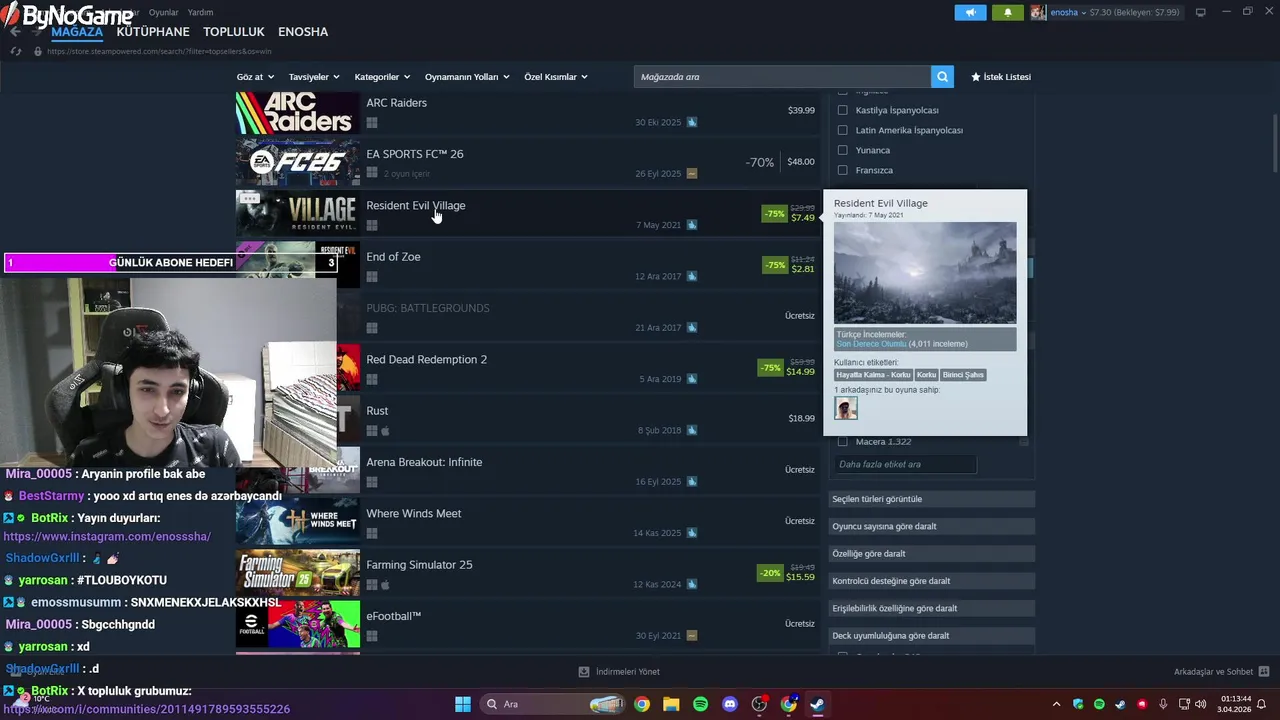Expand the Tavsiyeler menu
1280x720 pixels.
pos(314,77)
